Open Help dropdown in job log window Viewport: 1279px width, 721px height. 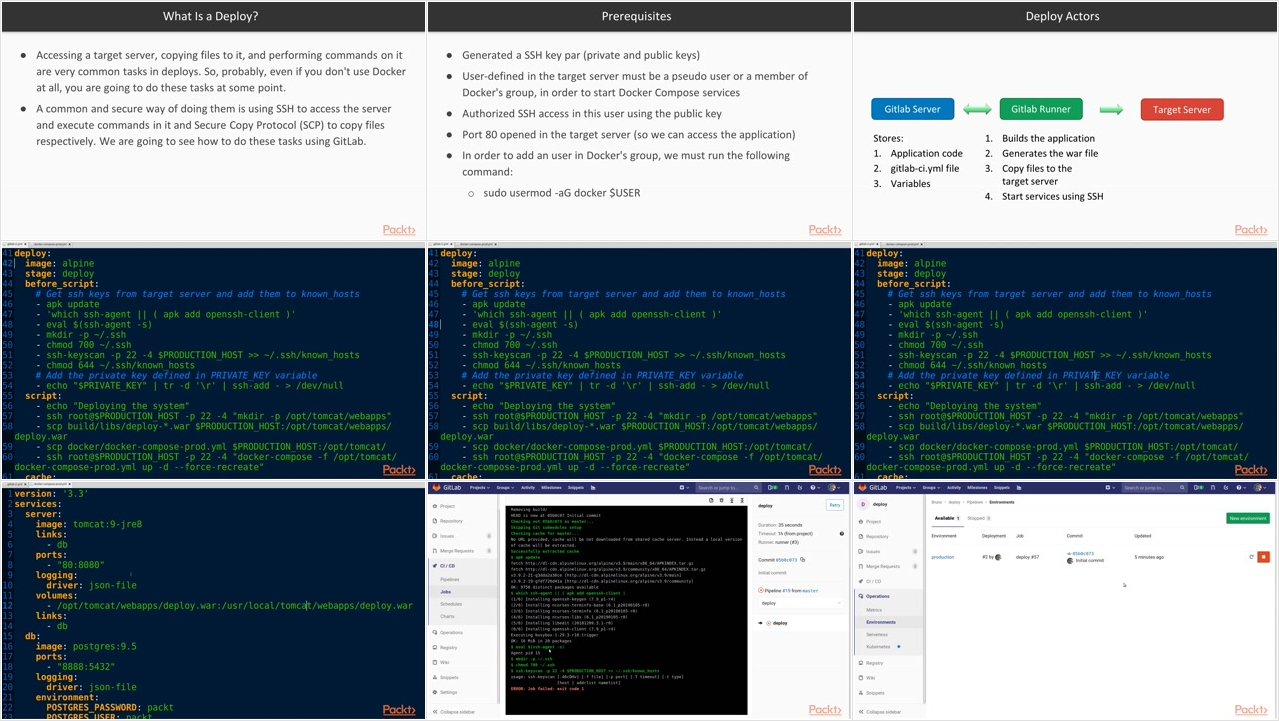pyautogui.click(x=816, y=487)
